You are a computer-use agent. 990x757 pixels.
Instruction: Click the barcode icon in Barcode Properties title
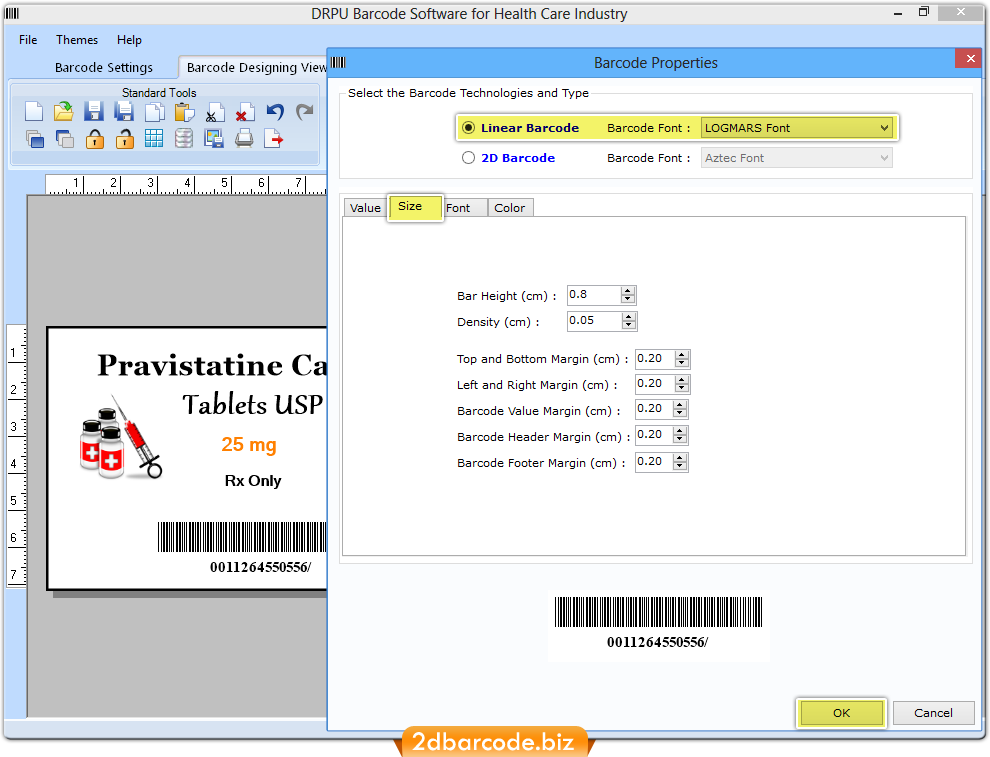(x=338, y=63)
